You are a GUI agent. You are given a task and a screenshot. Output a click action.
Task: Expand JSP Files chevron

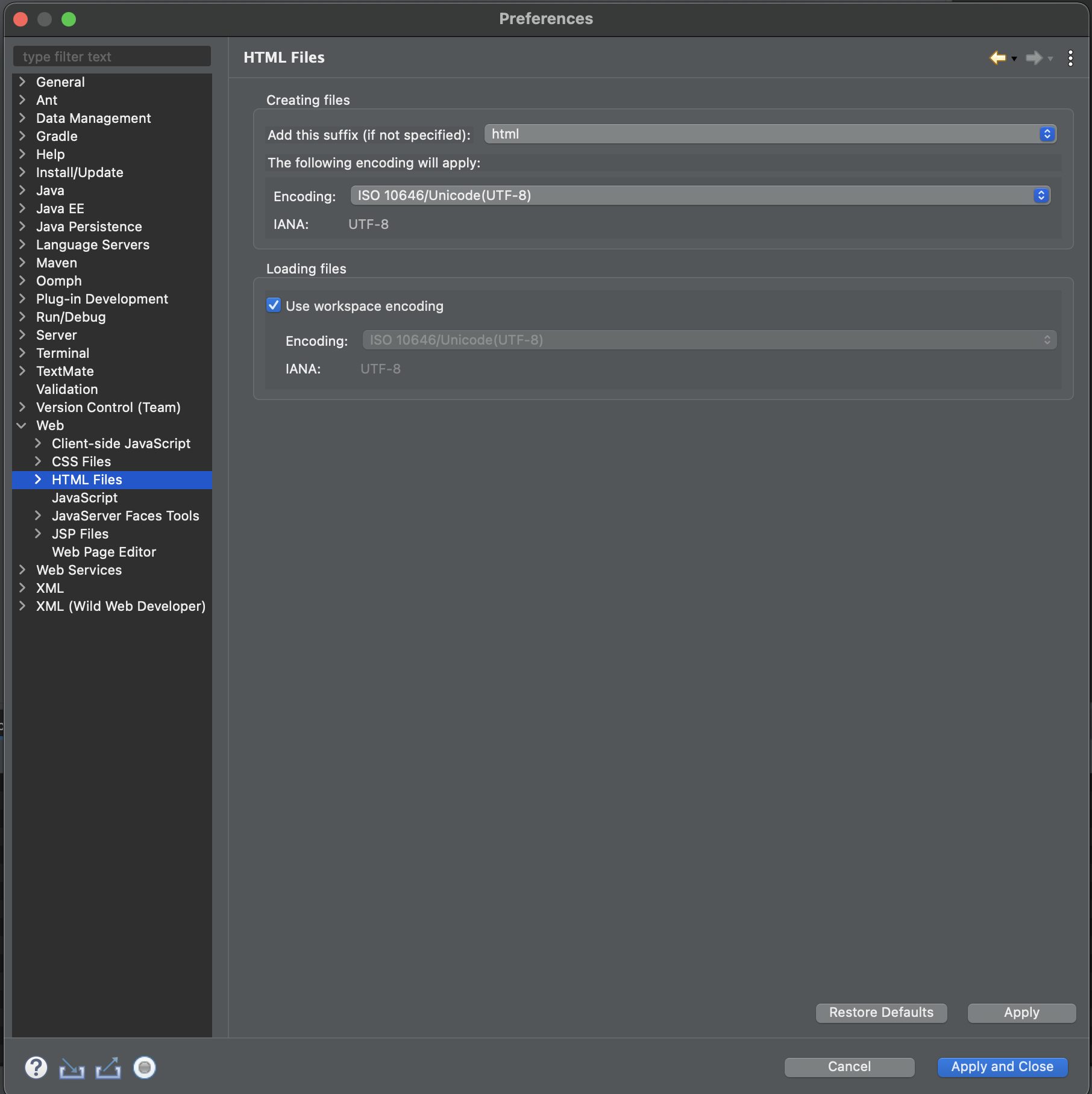coord(38,534)
